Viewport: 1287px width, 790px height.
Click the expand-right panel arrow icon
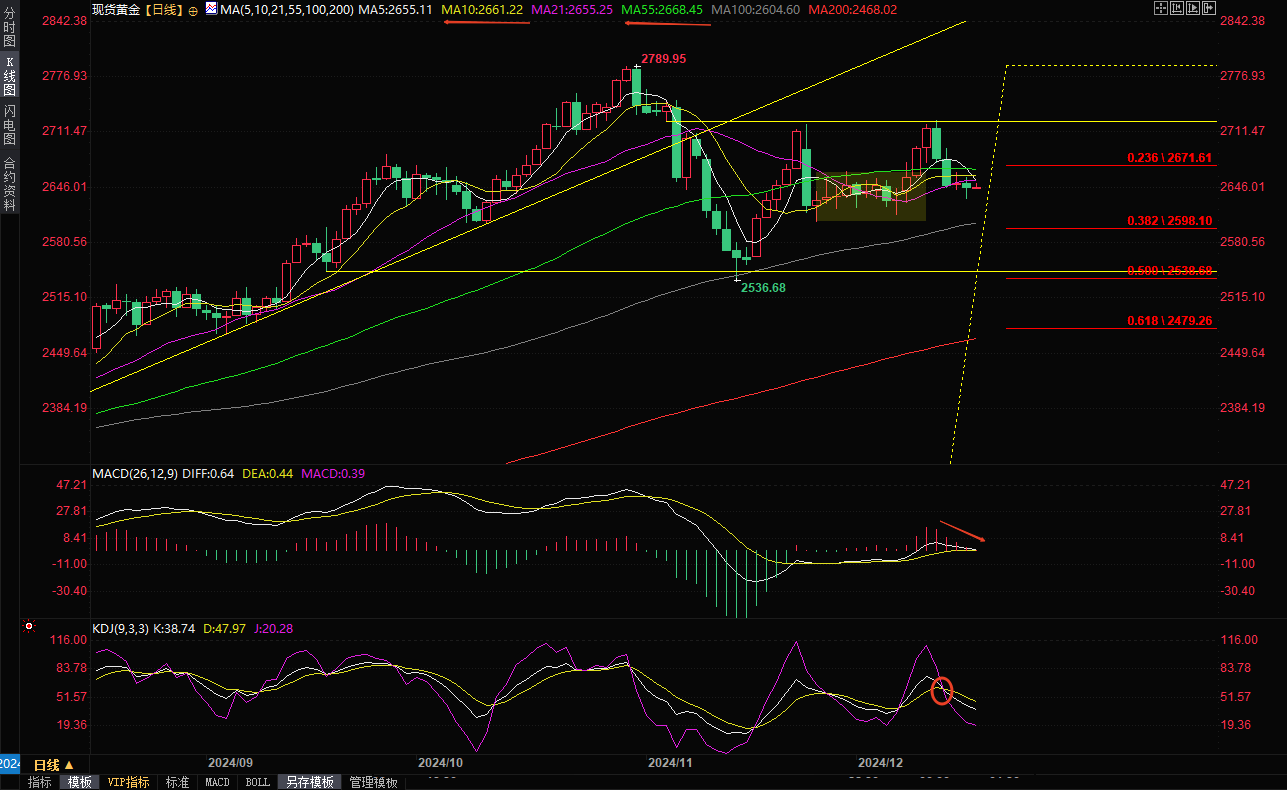coord(1209,8)
